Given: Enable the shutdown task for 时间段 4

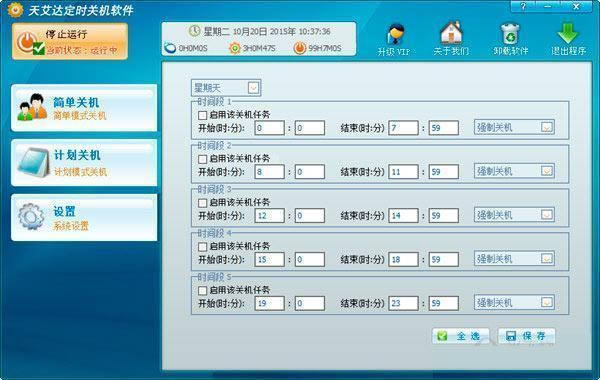Looking at the screenshot, I should 202,246.
